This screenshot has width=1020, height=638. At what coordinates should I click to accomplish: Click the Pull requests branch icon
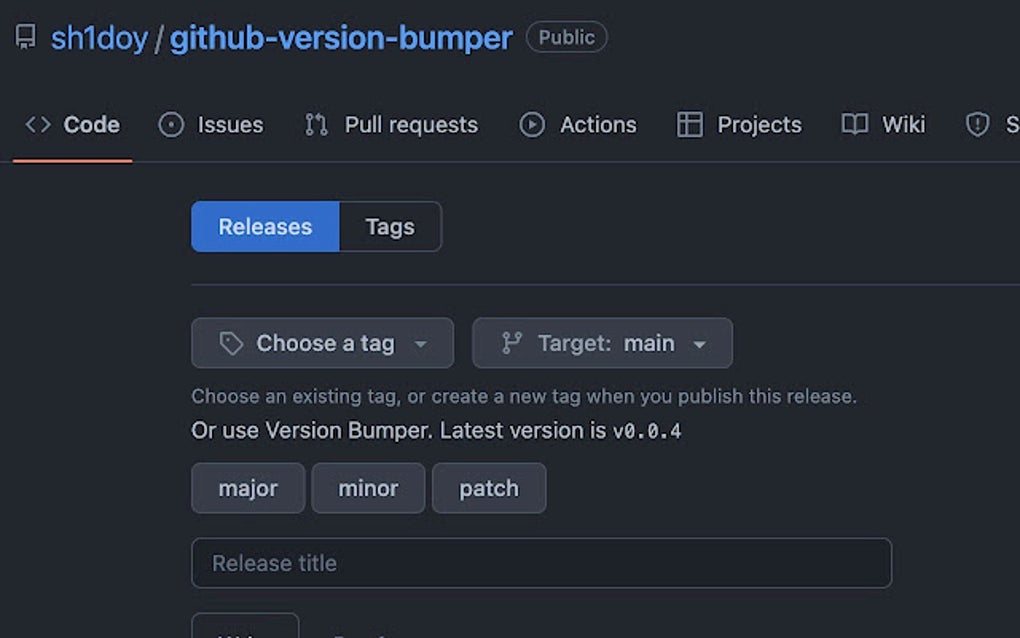click(317, 125)
